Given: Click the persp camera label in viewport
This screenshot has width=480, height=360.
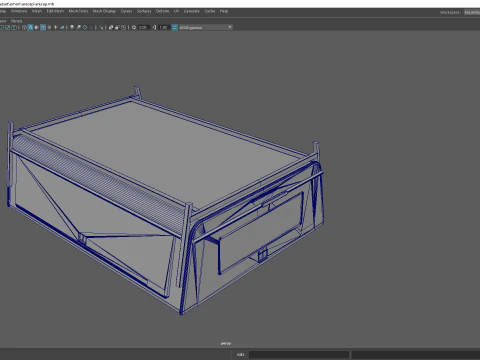Looking at the screenshot, I should pos(226,343).
